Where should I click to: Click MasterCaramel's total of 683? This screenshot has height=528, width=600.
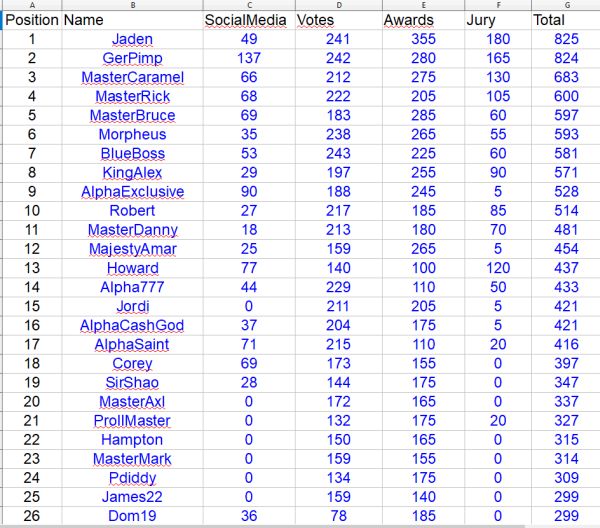566,77
